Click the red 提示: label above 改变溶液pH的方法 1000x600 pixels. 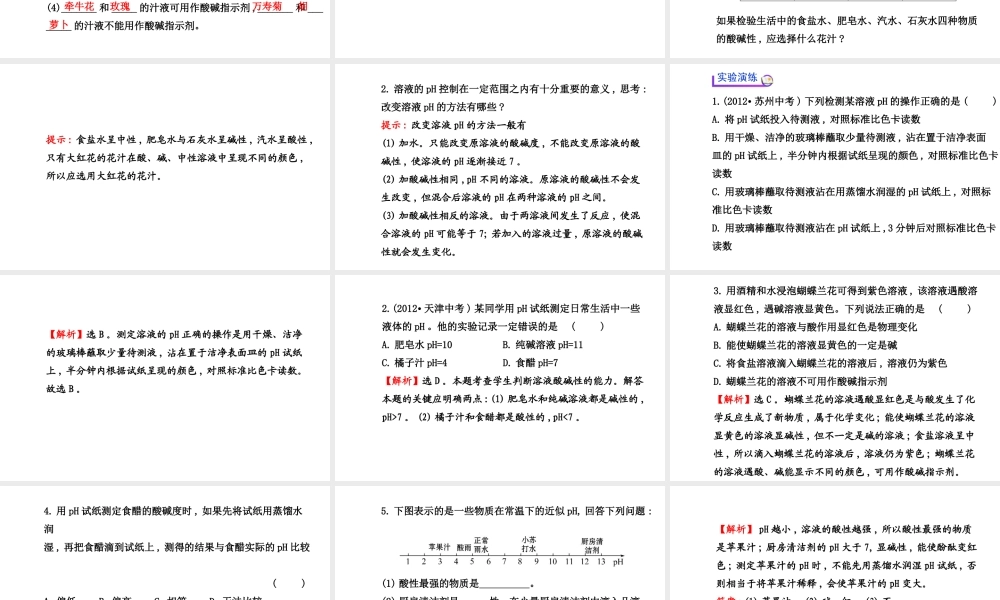(x=393, y=125)
